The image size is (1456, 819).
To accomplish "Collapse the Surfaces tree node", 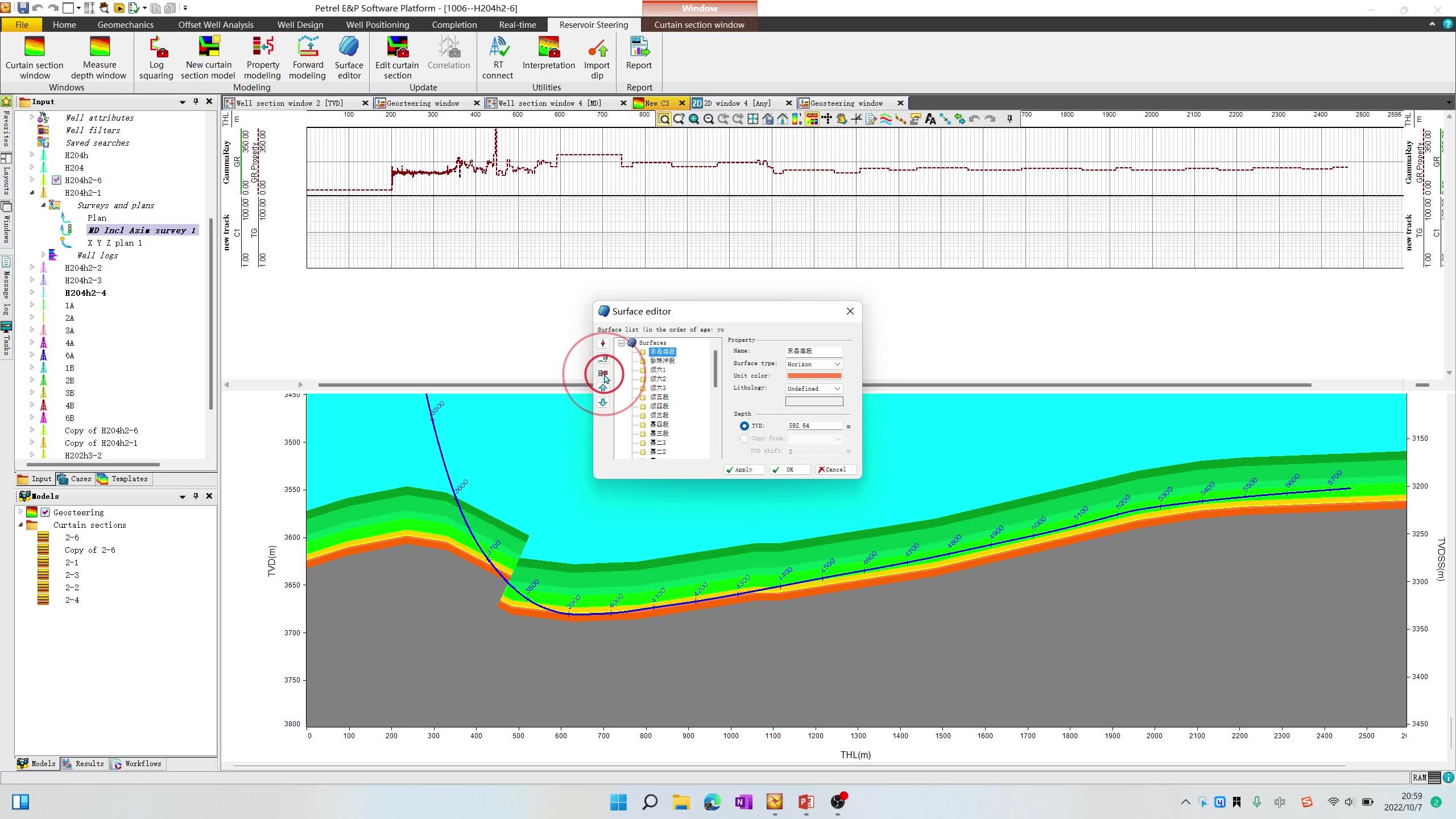I will click(x=622, y=343).
